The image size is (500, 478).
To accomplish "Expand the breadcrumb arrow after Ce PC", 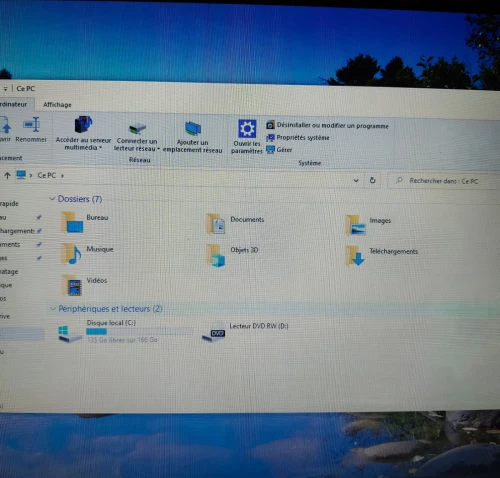I will pos(62,176).
